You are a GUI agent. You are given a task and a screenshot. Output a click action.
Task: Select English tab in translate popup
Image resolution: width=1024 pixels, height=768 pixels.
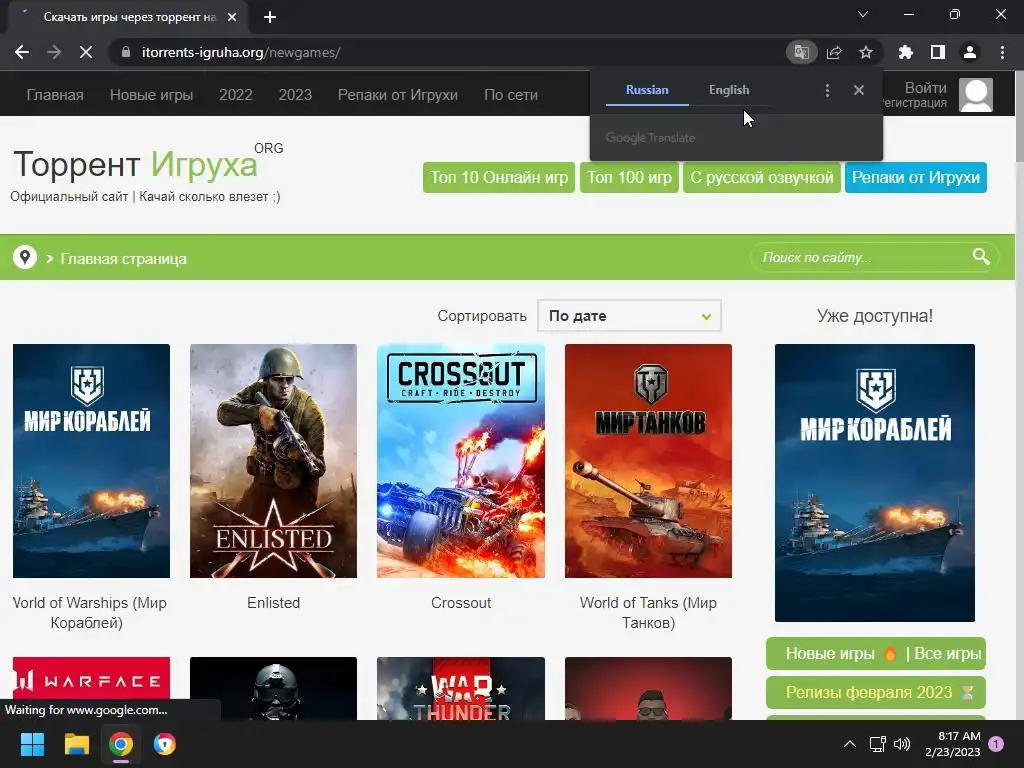[729, 90]
